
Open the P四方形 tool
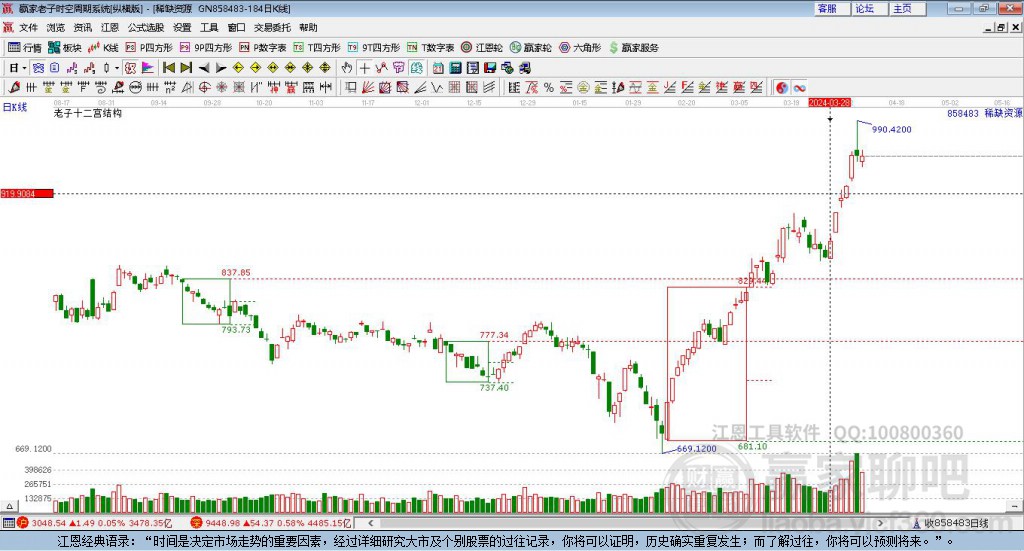(x=149, y=48)
